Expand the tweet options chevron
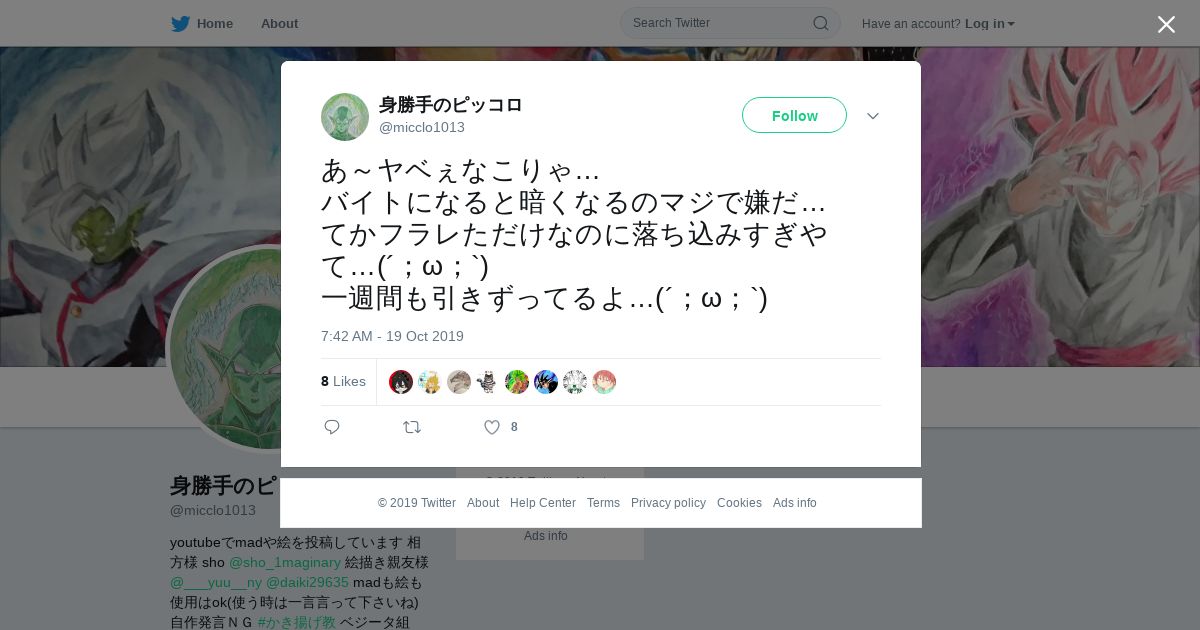Screen dimensions: 1200x630 pyautogui.click(x=873, y=116)
